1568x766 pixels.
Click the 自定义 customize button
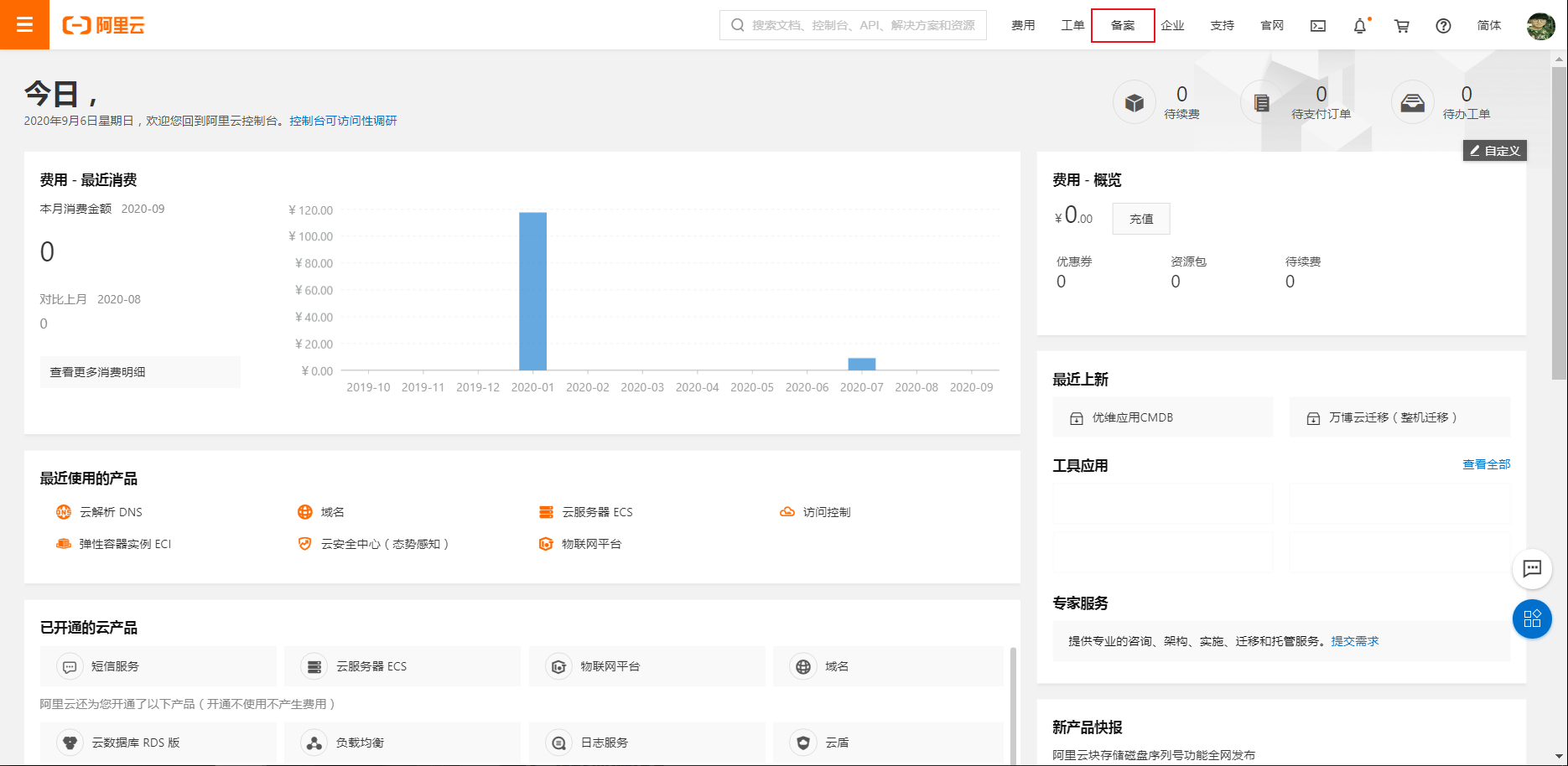1495,151
